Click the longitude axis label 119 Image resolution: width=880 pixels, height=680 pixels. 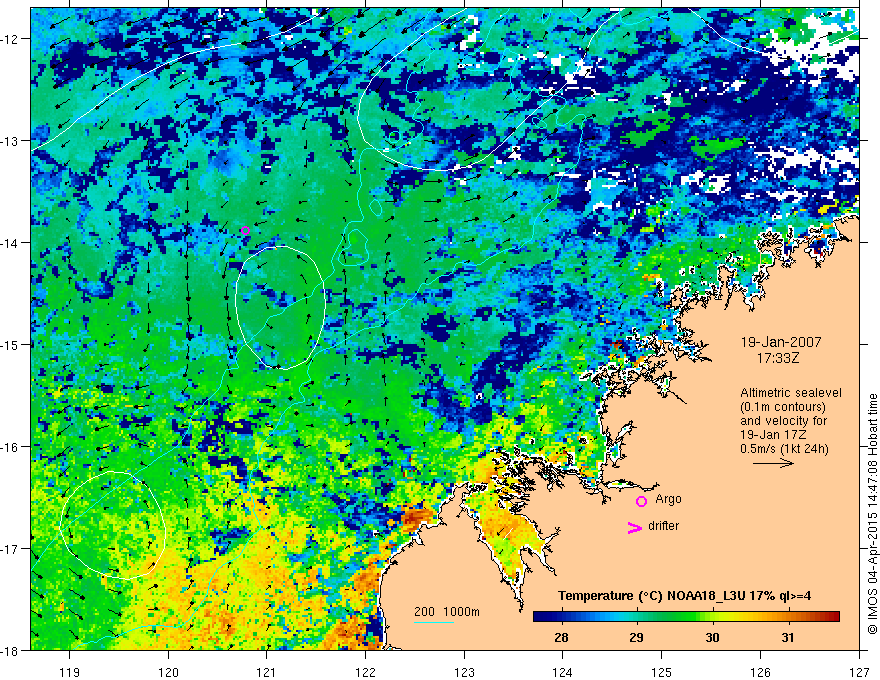point(70,672)
